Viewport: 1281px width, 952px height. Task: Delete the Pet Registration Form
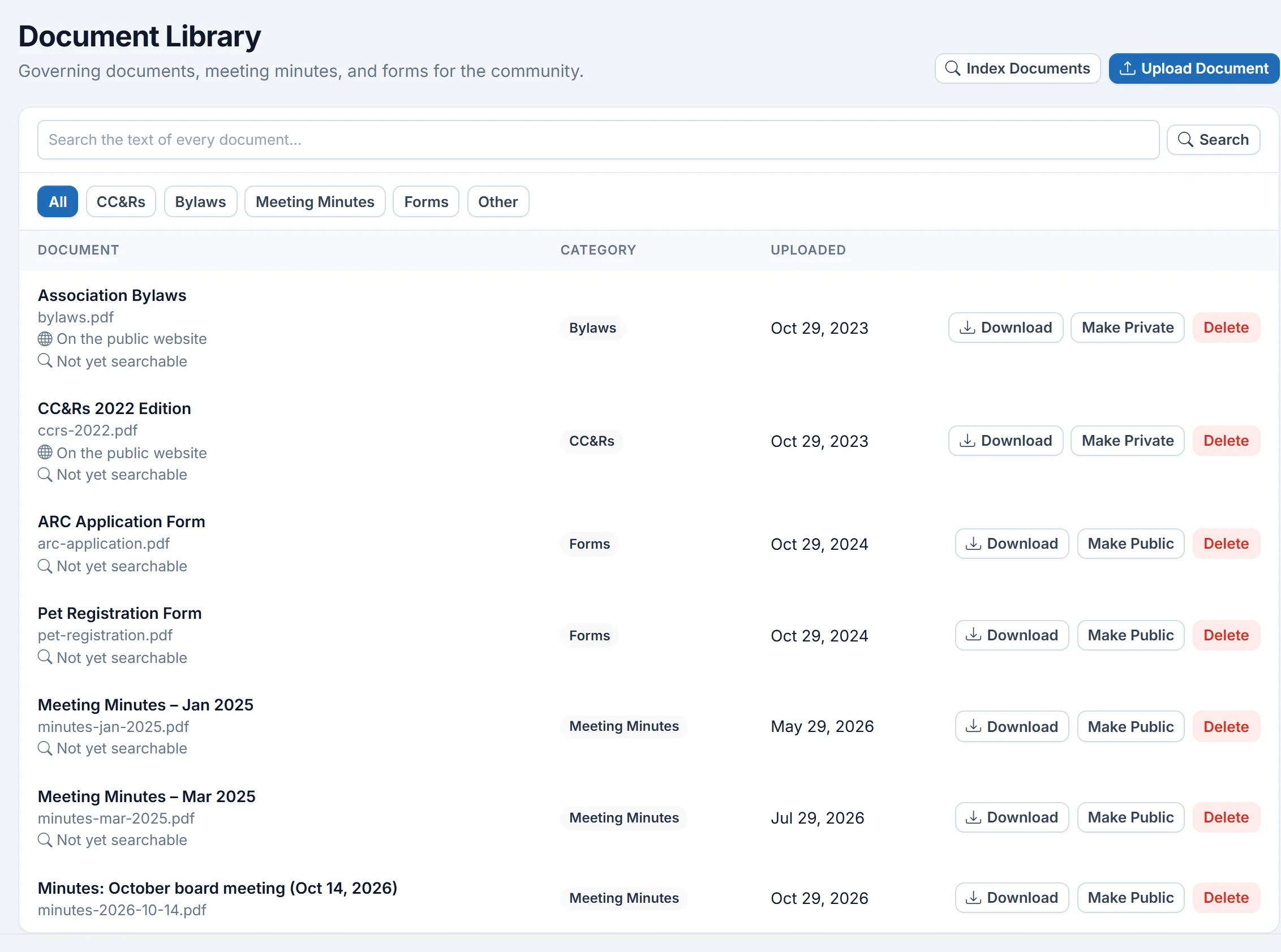point(1226,635)
